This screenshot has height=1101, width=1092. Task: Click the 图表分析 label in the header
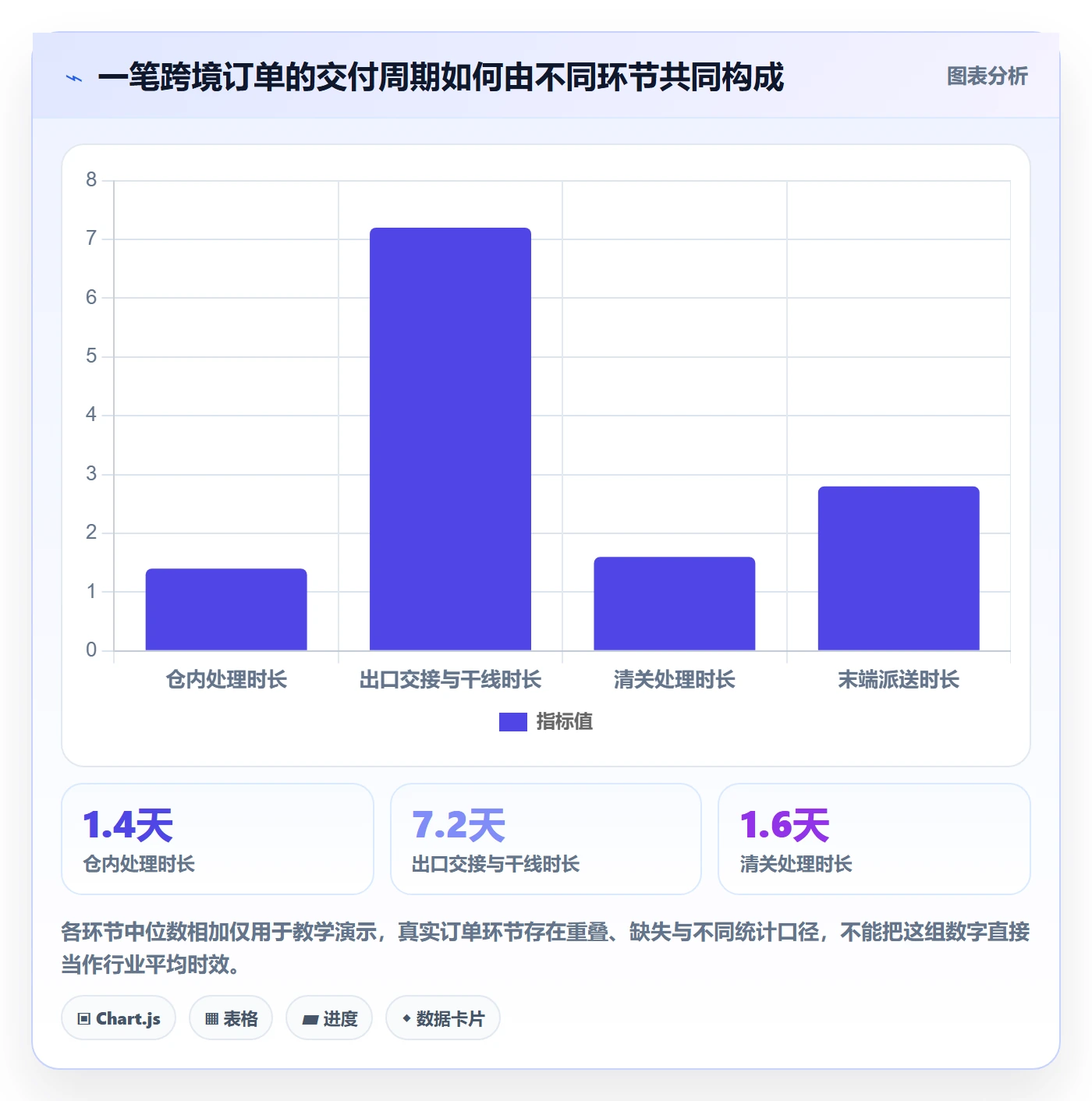click(987, 76)
